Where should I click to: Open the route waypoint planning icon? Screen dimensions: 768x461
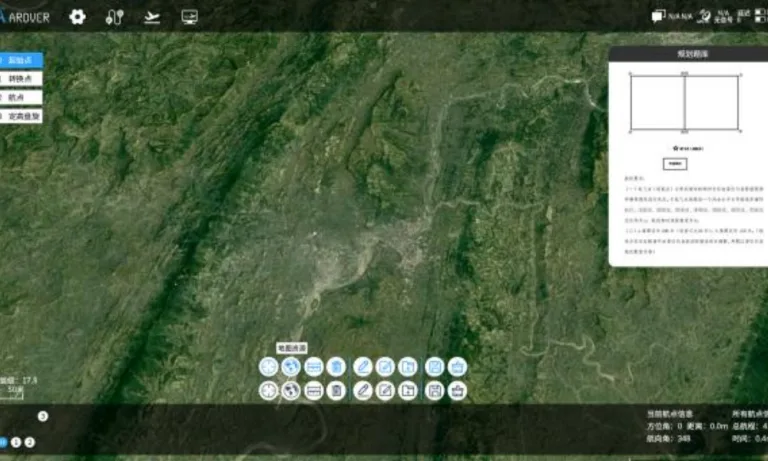click(114, 17)
